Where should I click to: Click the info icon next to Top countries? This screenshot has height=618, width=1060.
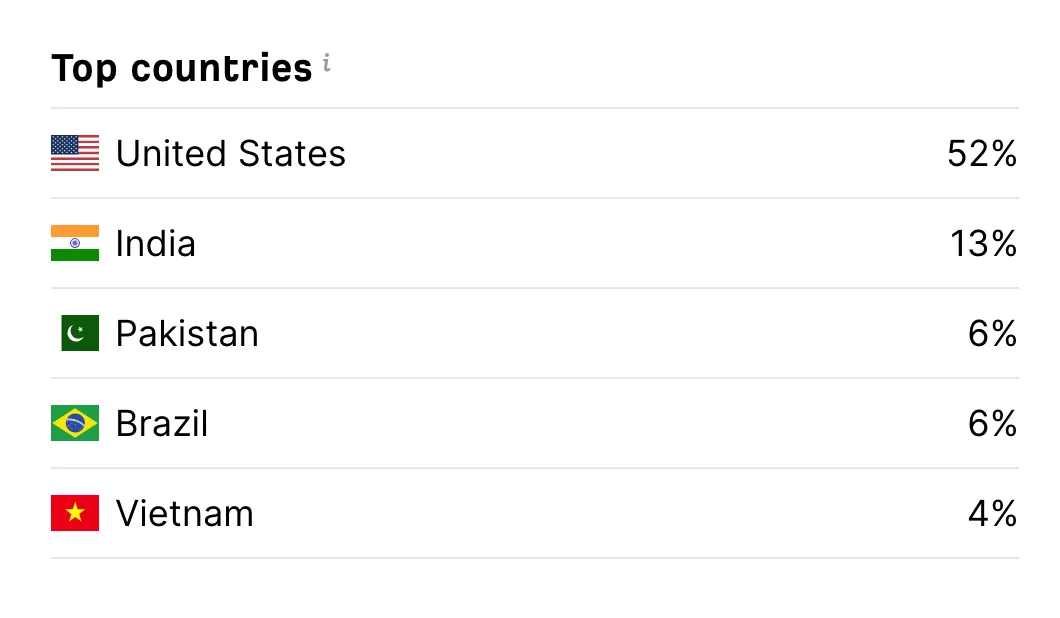click(327, 62)
